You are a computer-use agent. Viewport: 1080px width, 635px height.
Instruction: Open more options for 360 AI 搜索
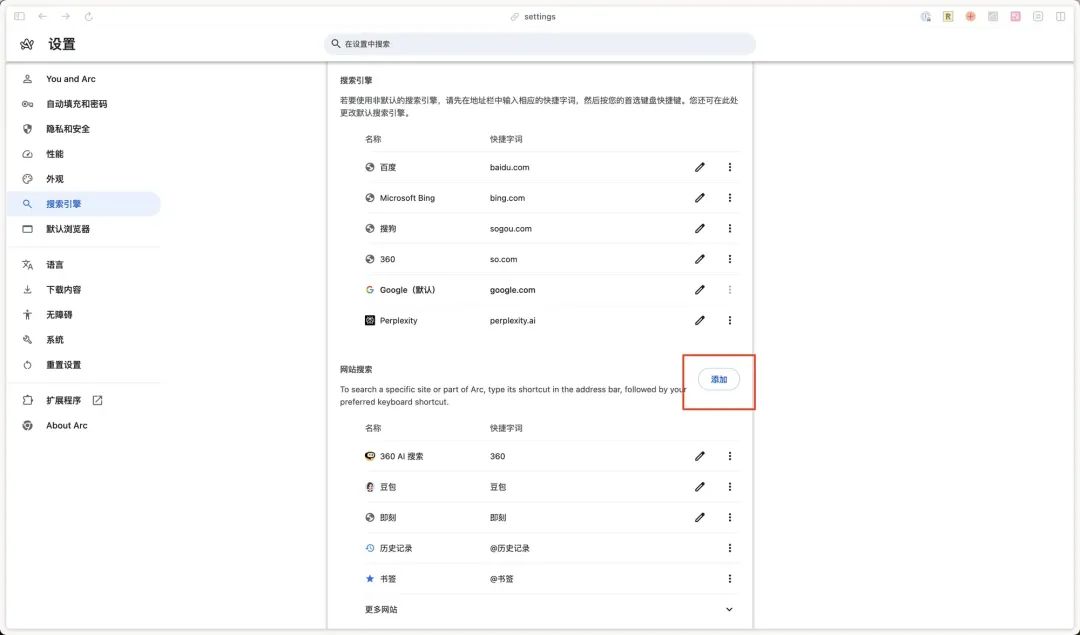pyautogui.click(x=730, y=456)
